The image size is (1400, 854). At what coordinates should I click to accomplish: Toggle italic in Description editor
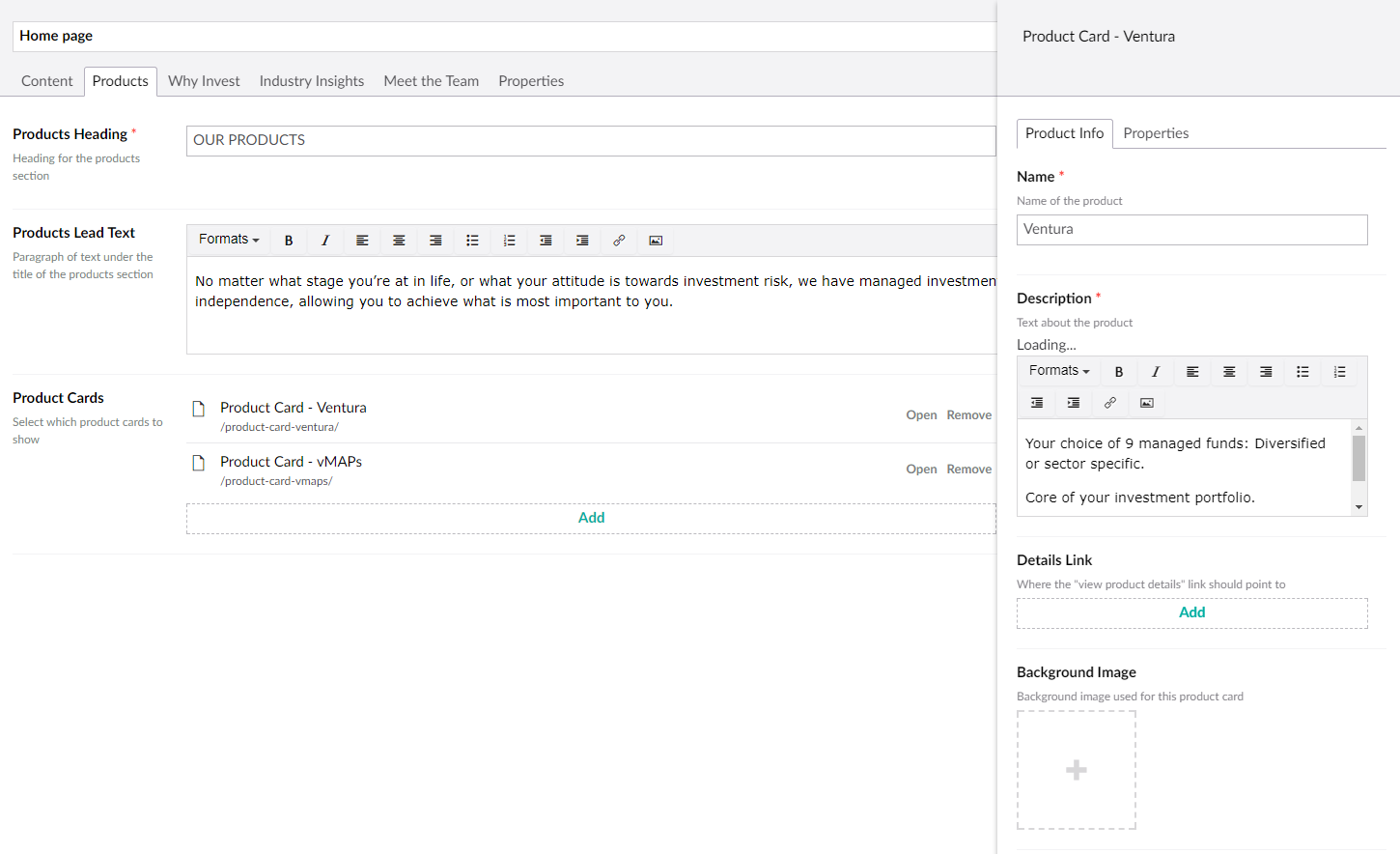pyautogui.click(x=1156, y=372)
